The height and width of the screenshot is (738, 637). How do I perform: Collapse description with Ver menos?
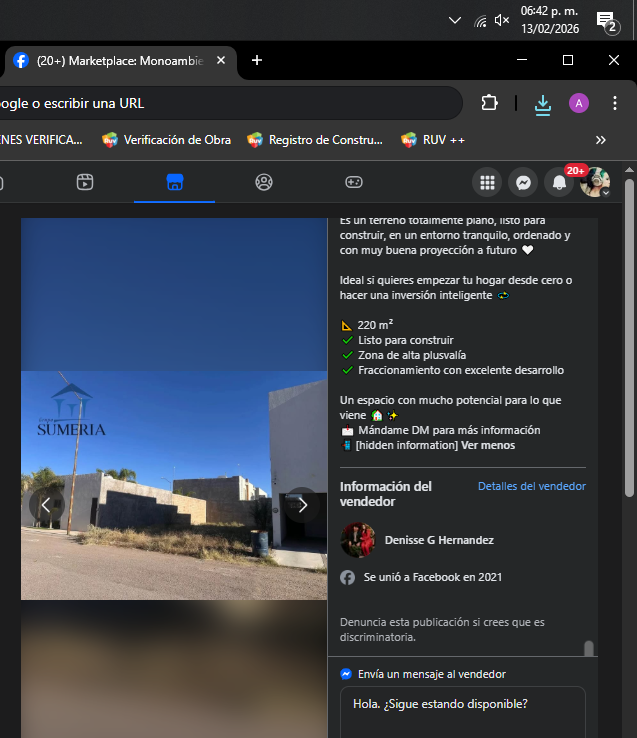coord(488,445)
